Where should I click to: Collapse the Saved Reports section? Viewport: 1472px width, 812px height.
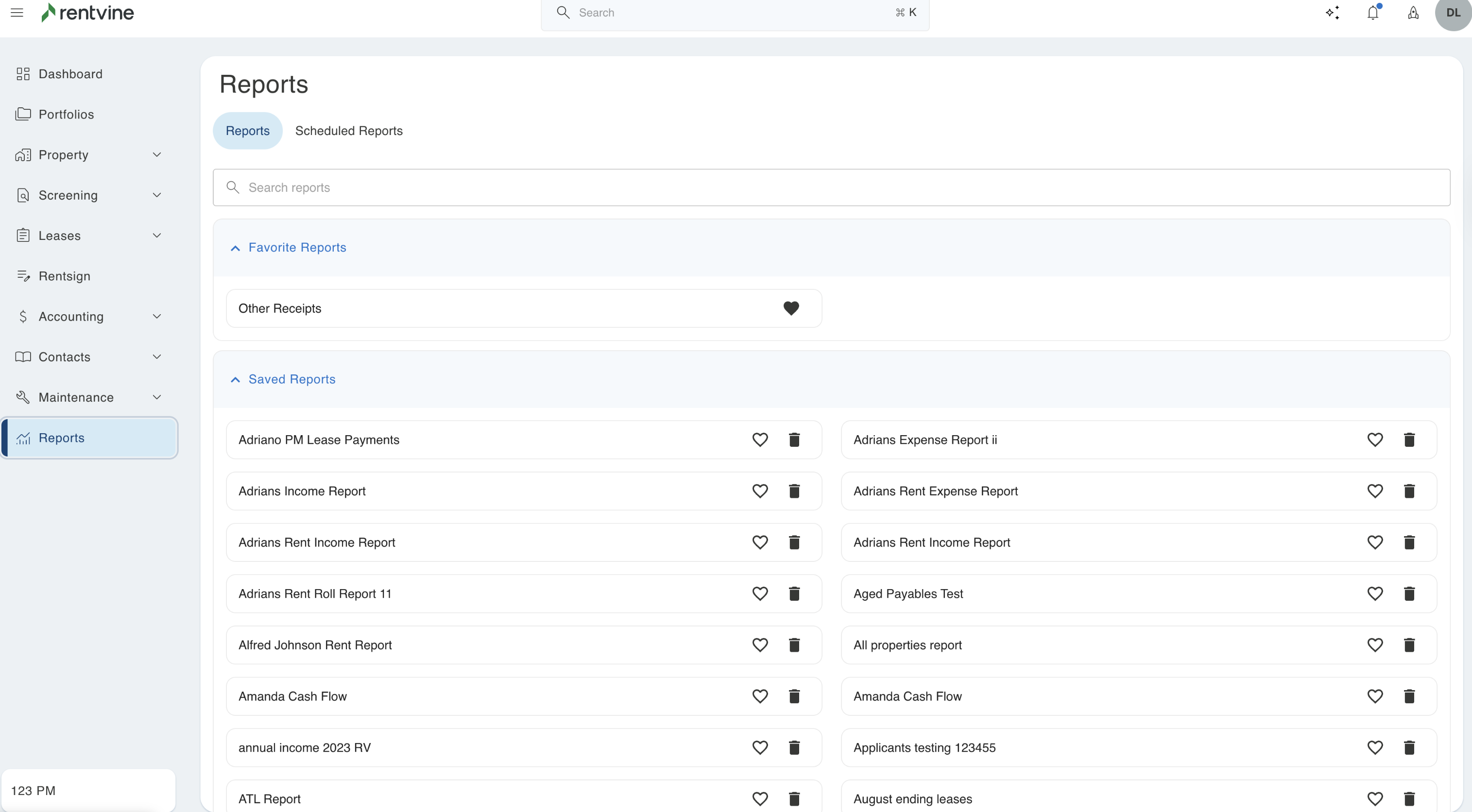coord(235,379)
